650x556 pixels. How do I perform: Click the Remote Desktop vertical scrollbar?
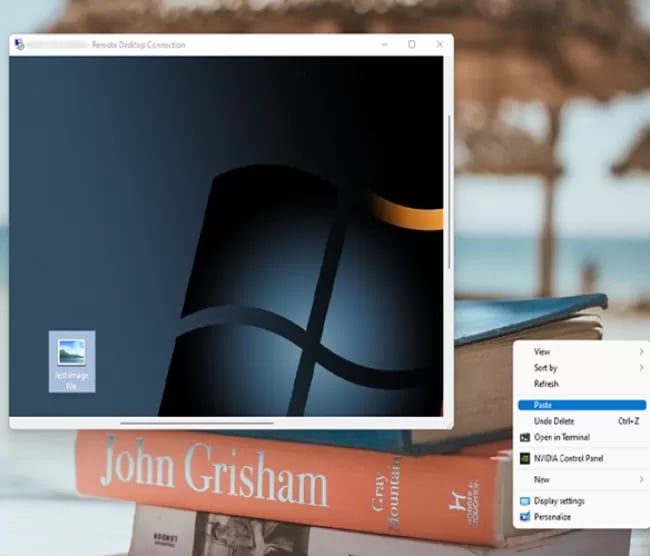tap(449, 192)
